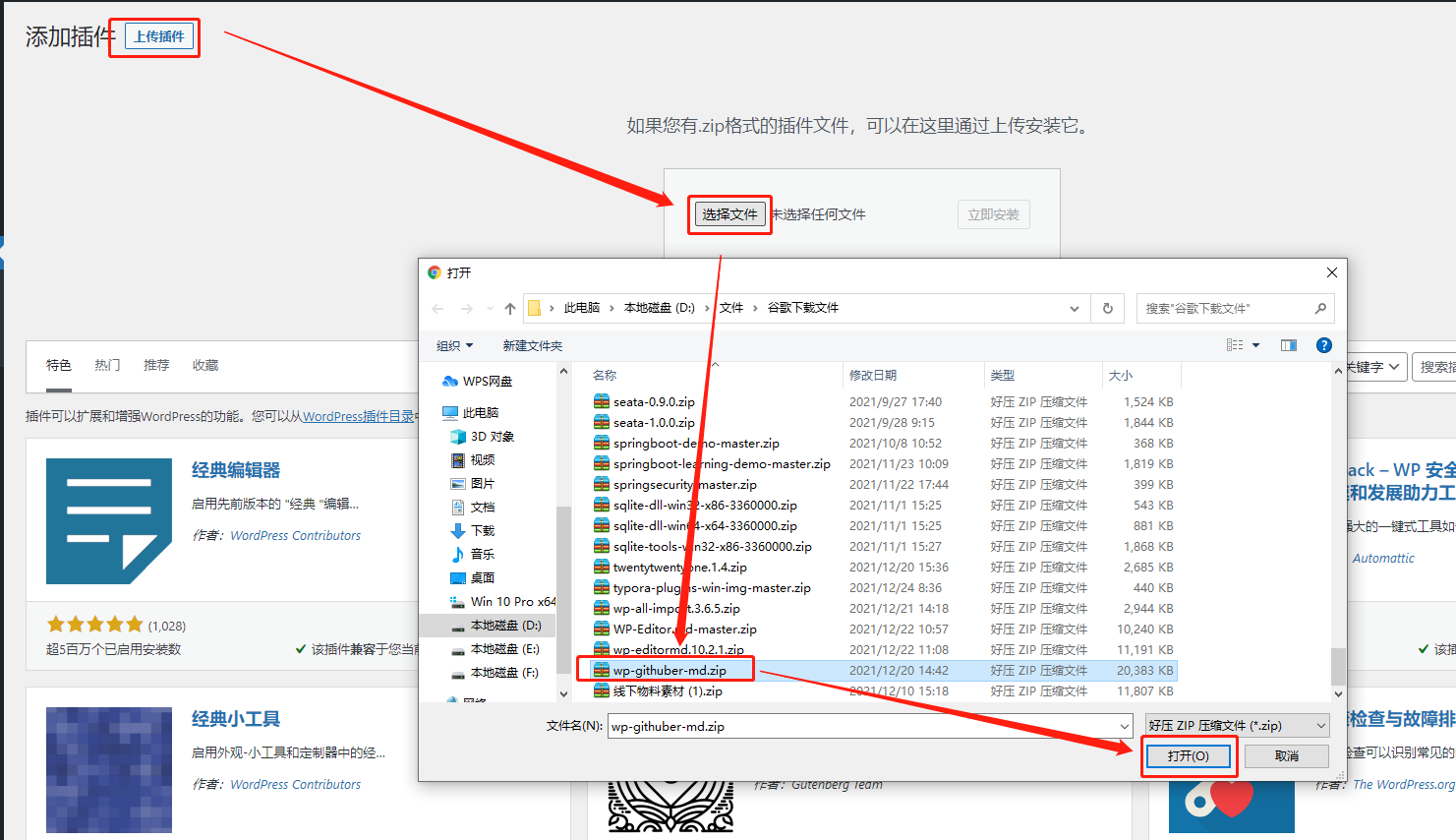Select the WPS网盘 cloud item in the sidebar
The height and width of the screenshot is (840, 1456).
tap(478, 381)
